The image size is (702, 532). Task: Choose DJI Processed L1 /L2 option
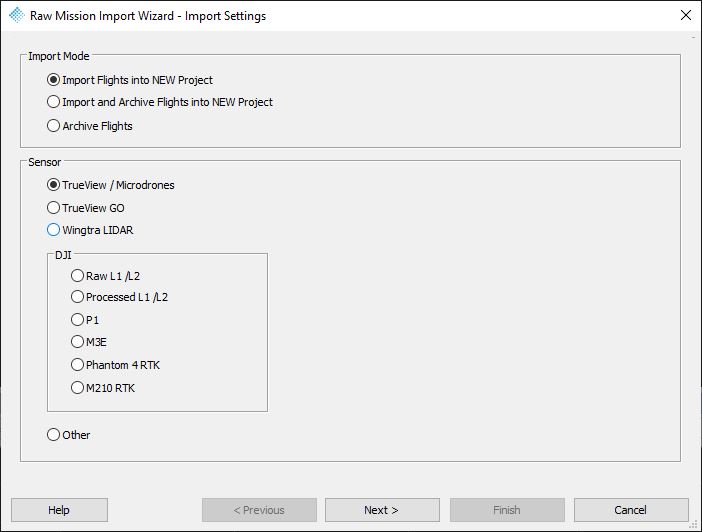120,297
